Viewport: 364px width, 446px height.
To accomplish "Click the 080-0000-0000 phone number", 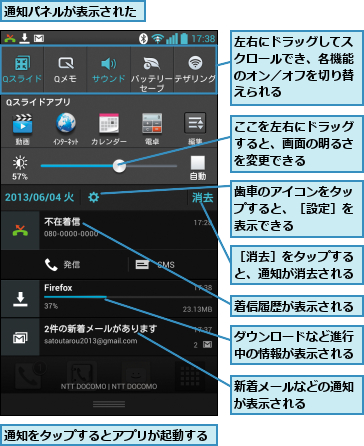I will pyautogui.click(x=71, y=234).
